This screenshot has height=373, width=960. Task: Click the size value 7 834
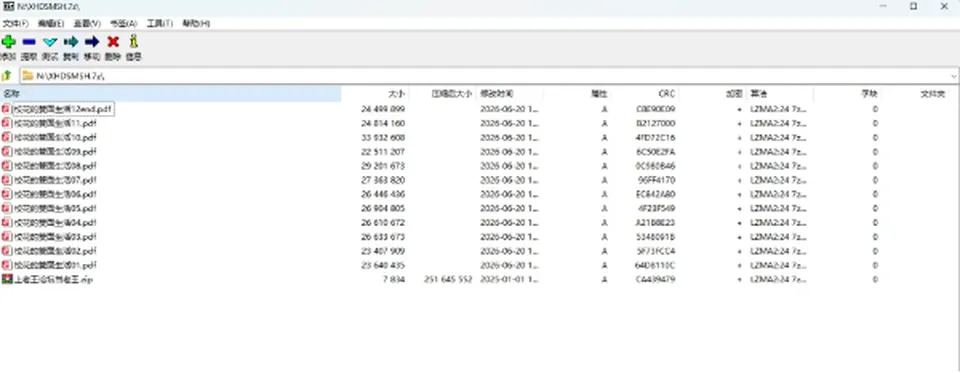pyautogui.click(x=394, y=279)
